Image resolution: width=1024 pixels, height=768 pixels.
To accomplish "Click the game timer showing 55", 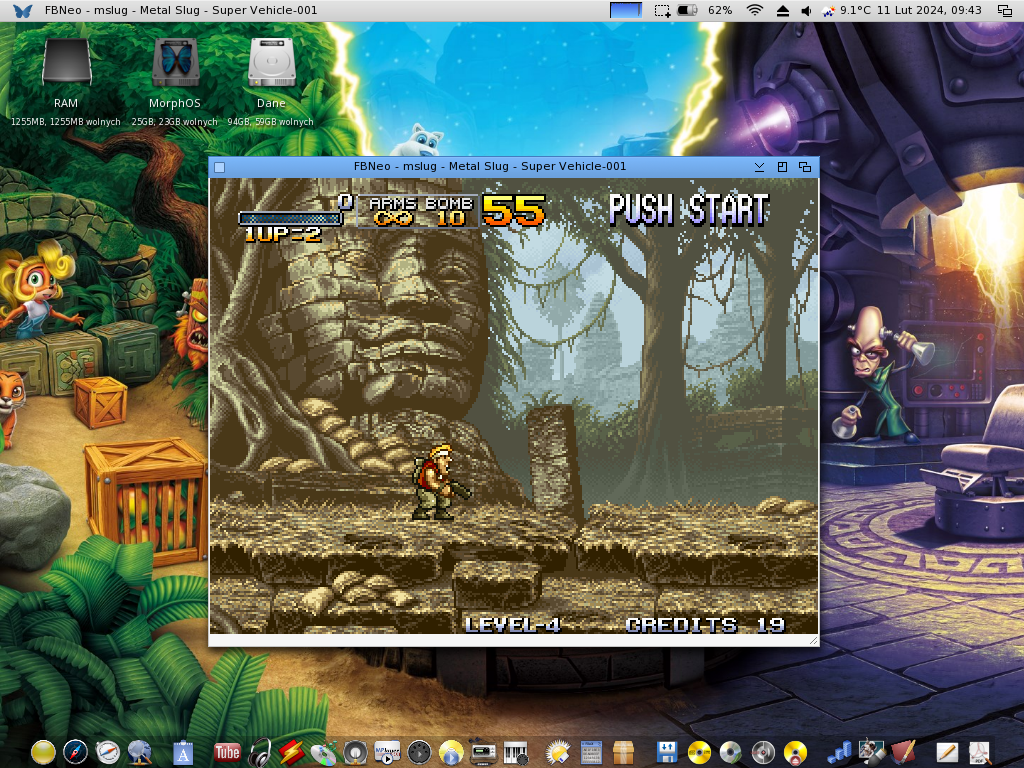I will click(x=513, y=210).
